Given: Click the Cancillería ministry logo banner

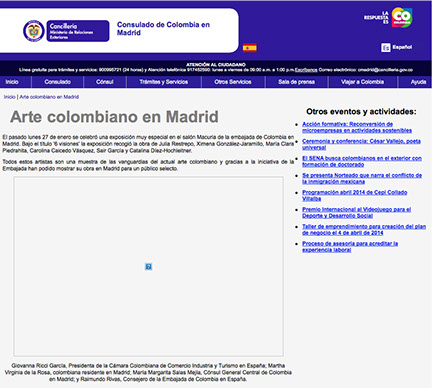Looking at the screenshot, I should coord(78,31).
